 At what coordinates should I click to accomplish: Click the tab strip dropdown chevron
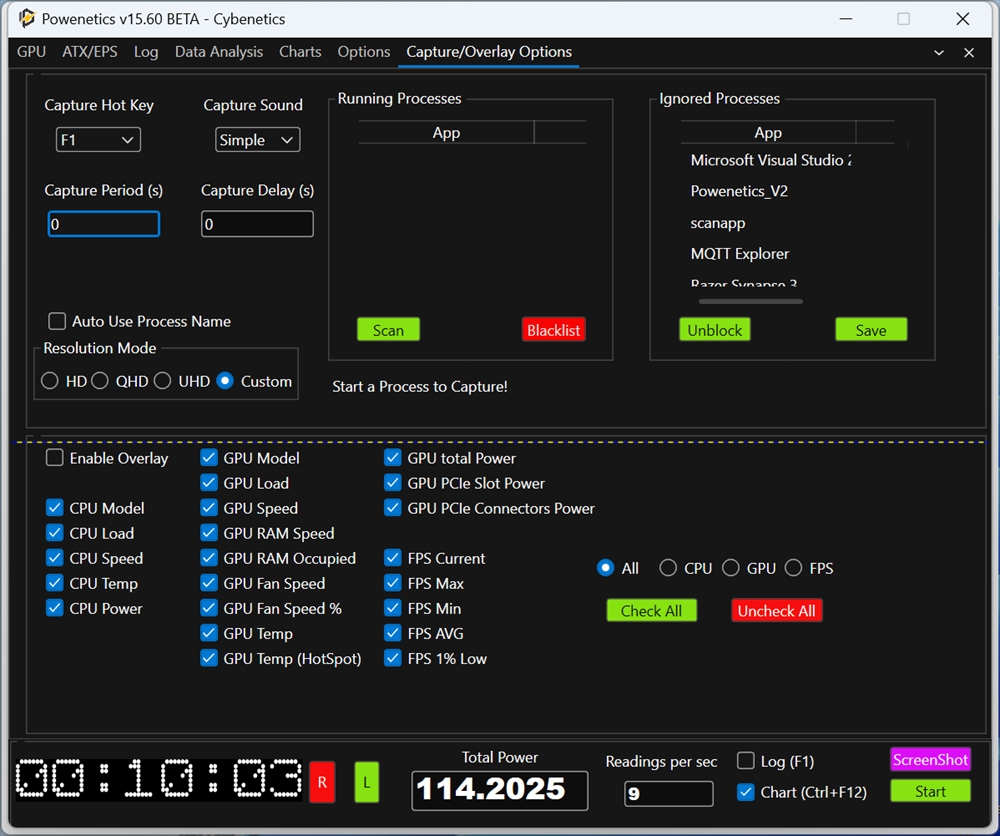(939, 52)
